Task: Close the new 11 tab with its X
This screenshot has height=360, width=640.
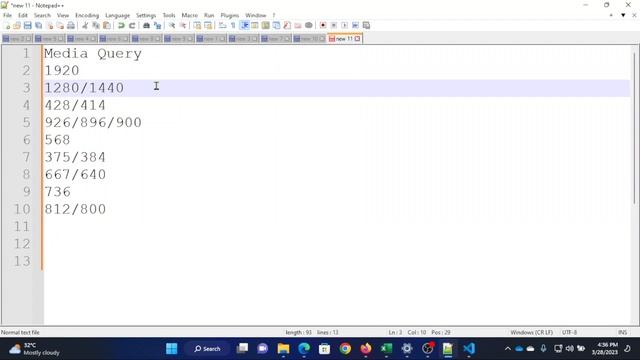Action: pos(358,39)
